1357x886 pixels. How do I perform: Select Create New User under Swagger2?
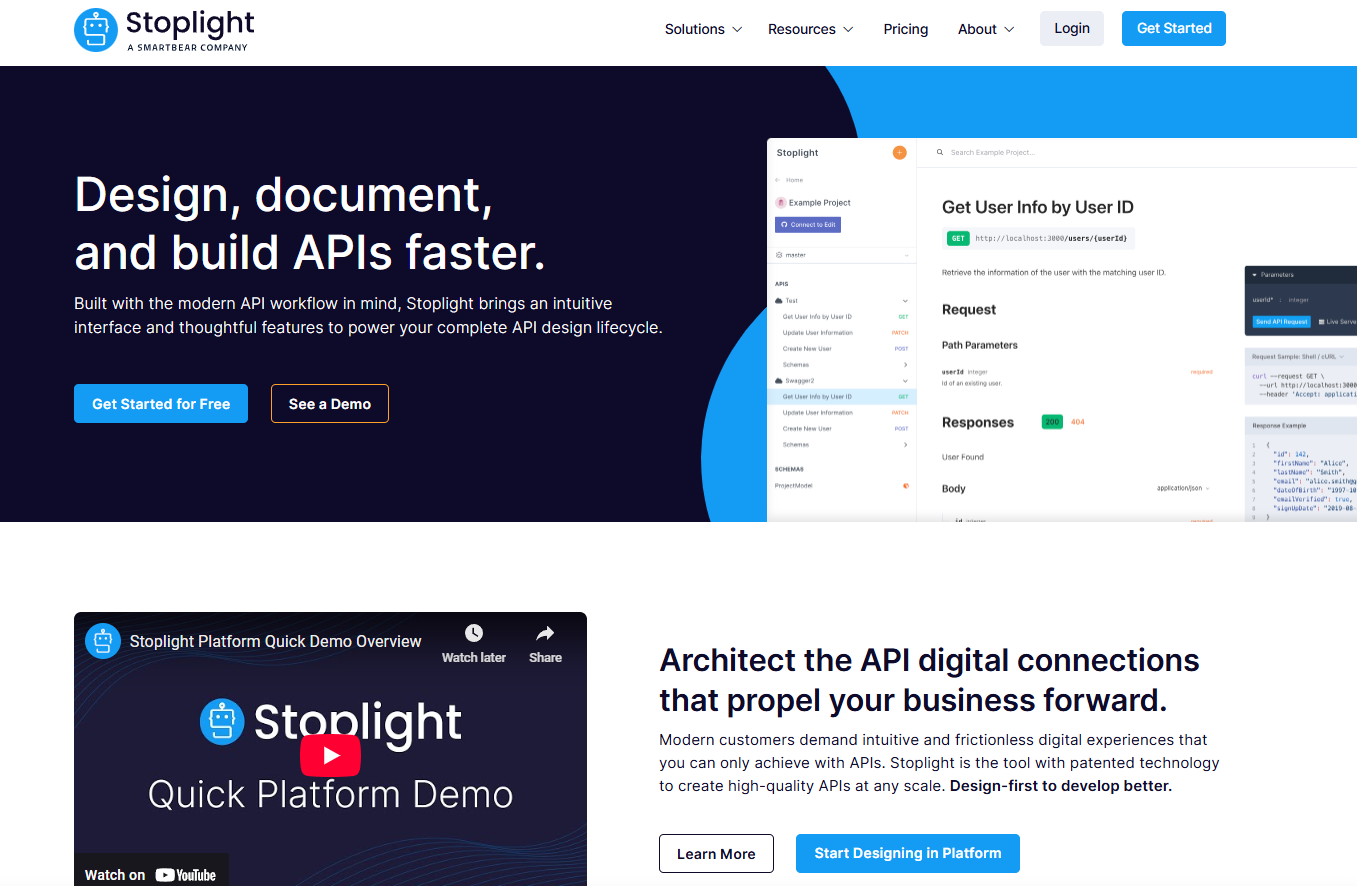tap(807, 428)
